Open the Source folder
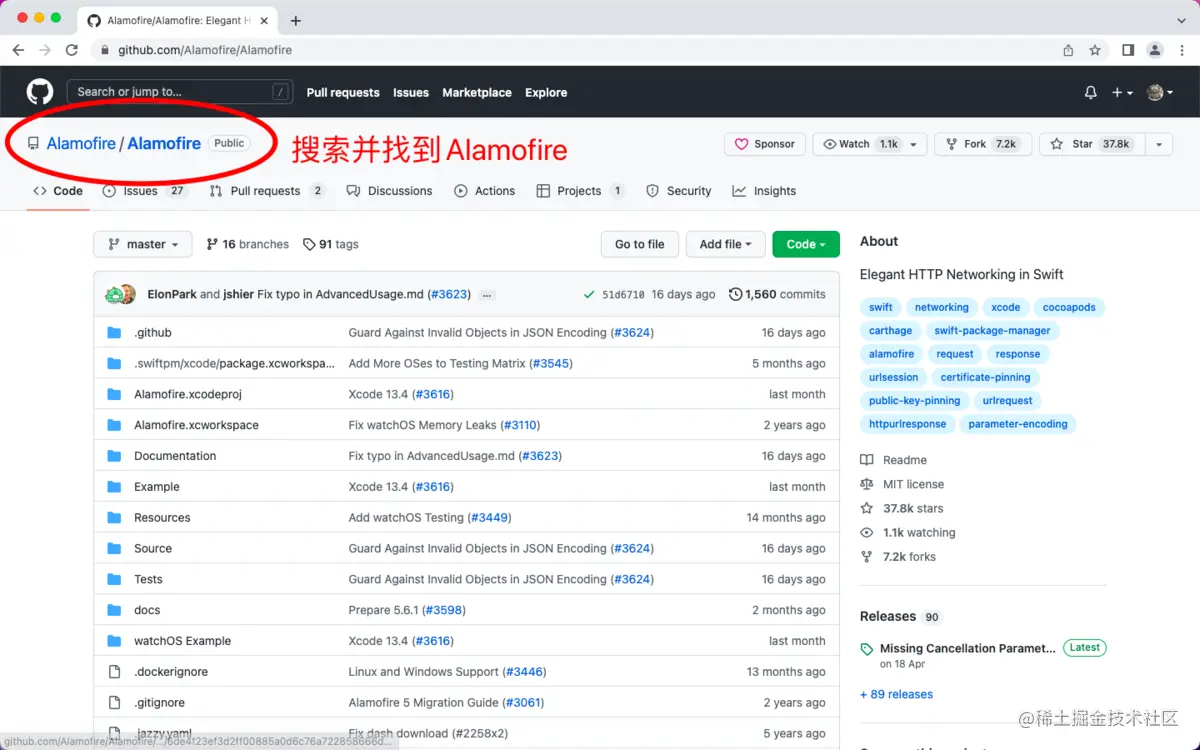The image size is (1200, 750). pos(153,549)
